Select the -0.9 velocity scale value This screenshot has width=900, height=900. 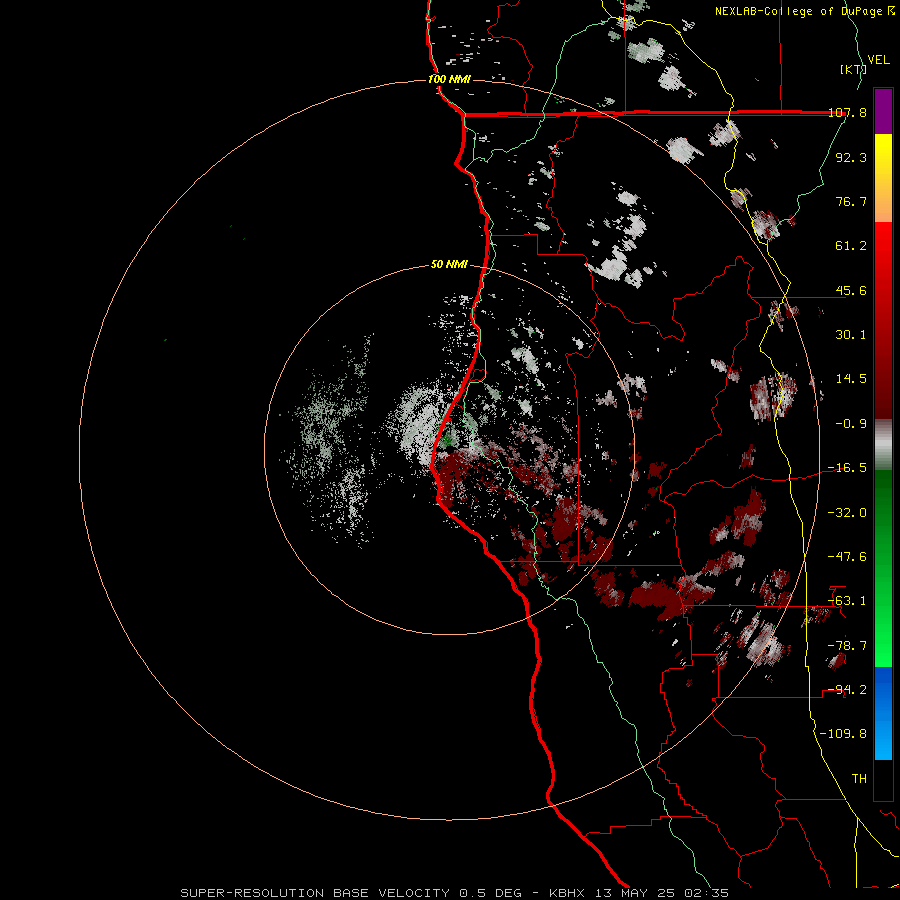tap(851, 424)
